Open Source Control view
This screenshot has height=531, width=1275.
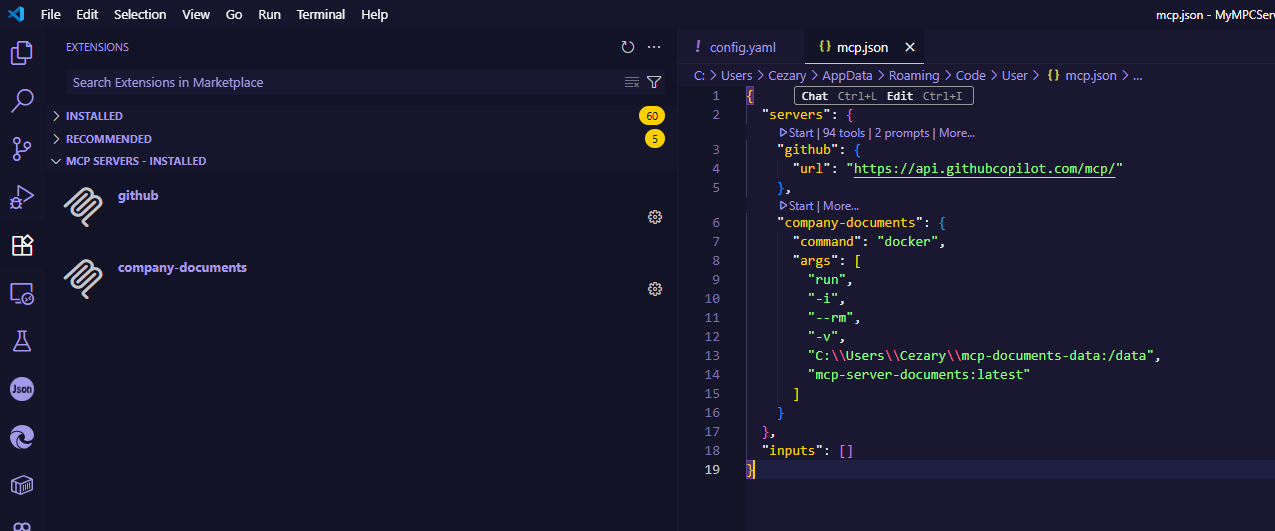point(22,149)
